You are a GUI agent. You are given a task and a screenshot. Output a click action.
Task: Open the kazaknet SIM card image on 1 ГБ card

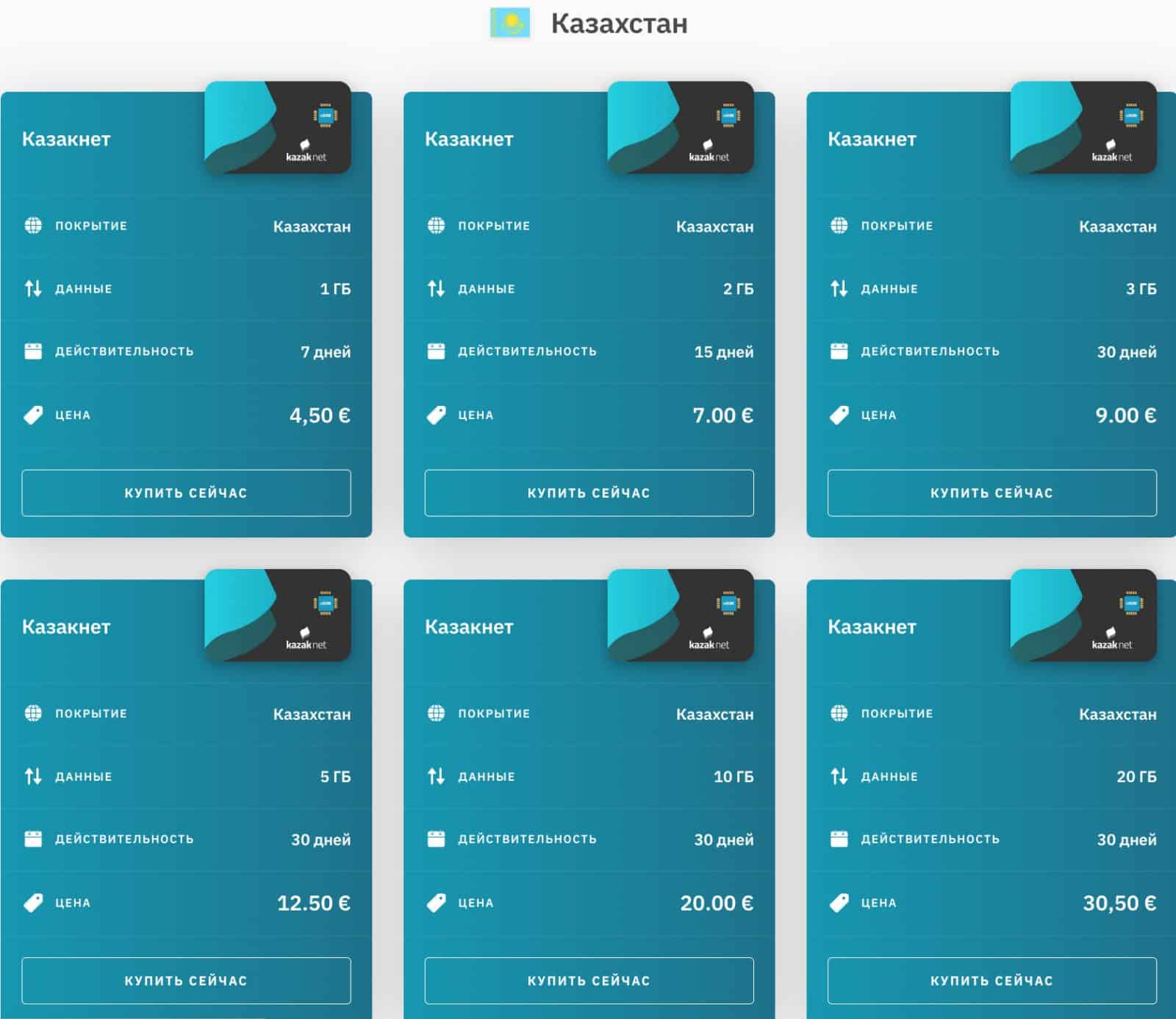277,128
